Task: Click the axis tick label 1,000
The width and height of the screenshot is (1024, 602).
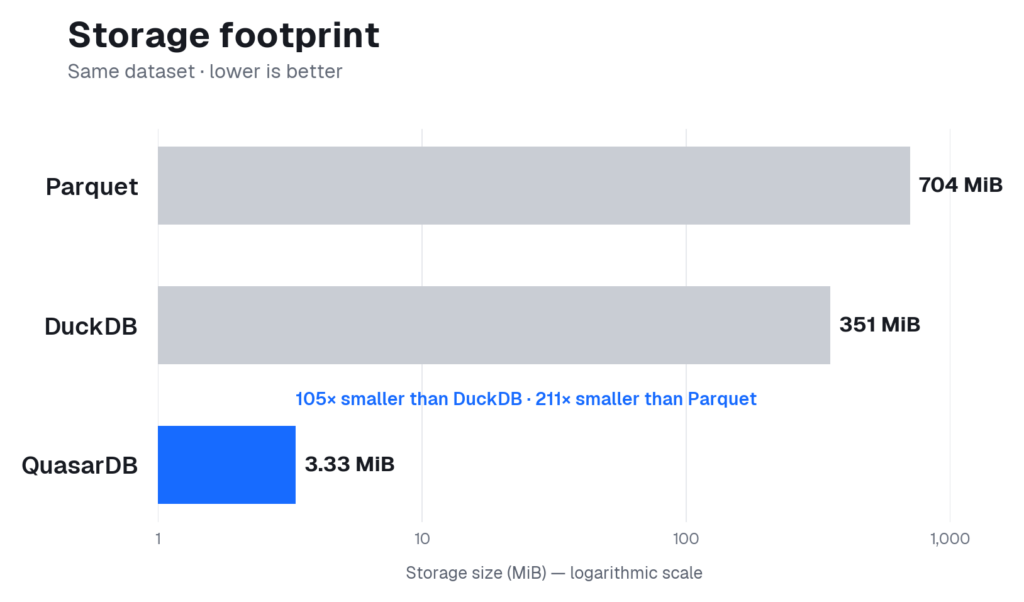Action: coord(950,539)
